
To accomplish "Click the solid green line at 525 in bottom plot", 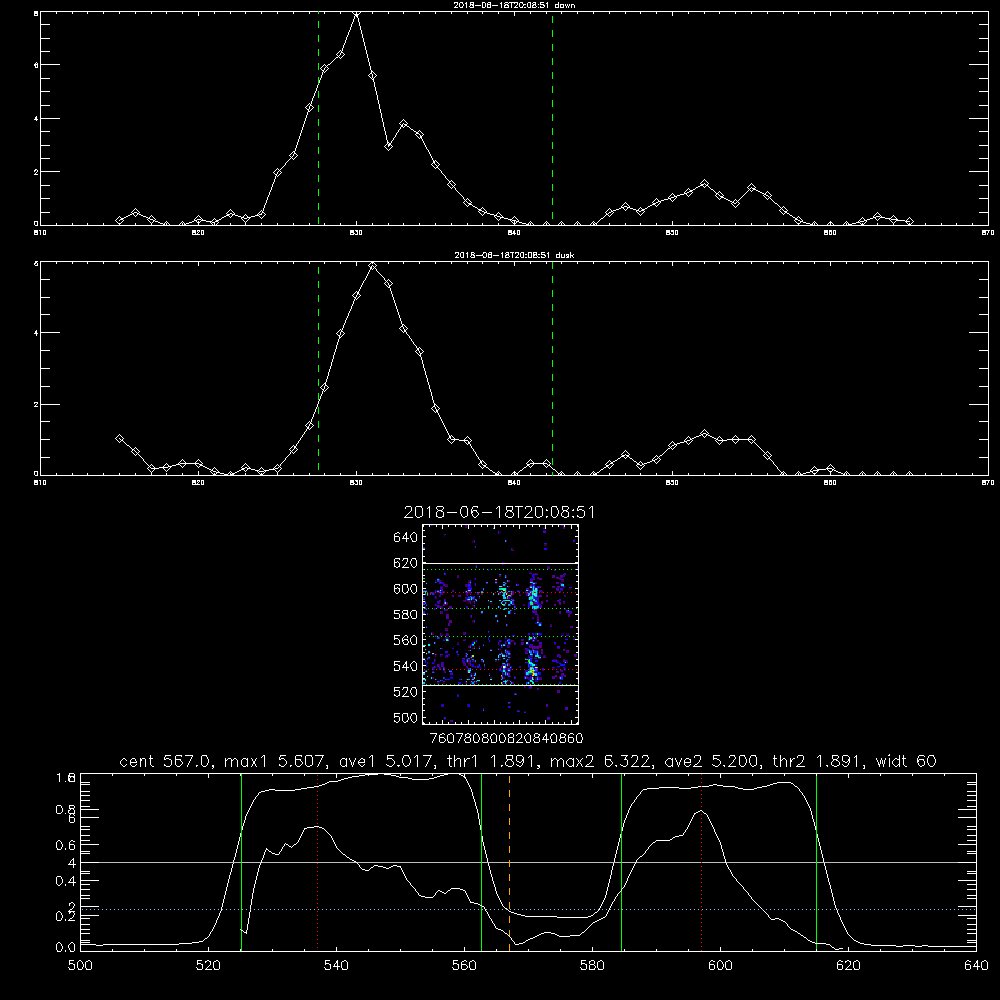I will [241, 862].
